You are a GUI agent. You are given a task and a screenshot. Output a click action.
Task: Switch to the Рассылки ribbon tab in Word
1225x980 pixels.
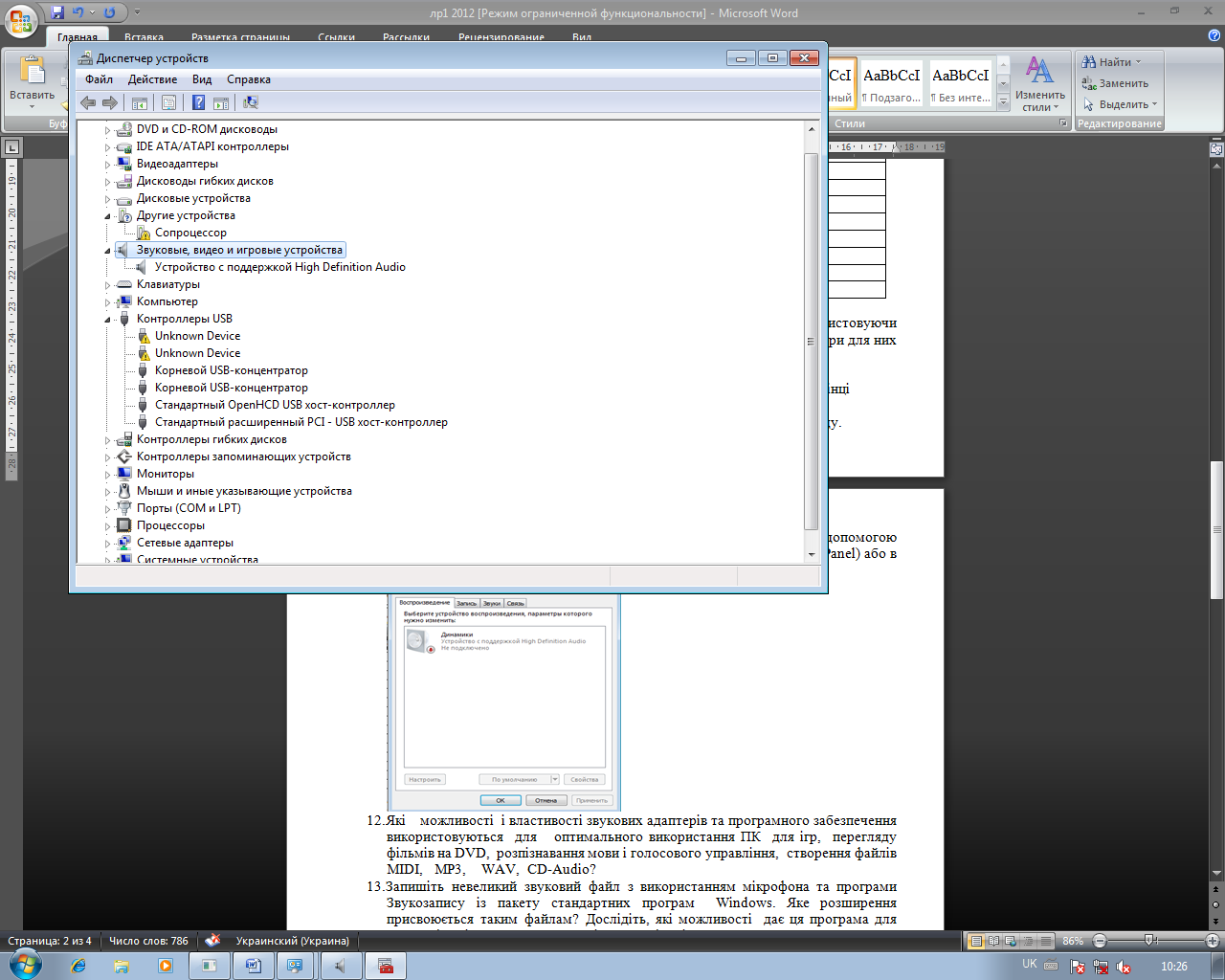(x=406, y=37)
